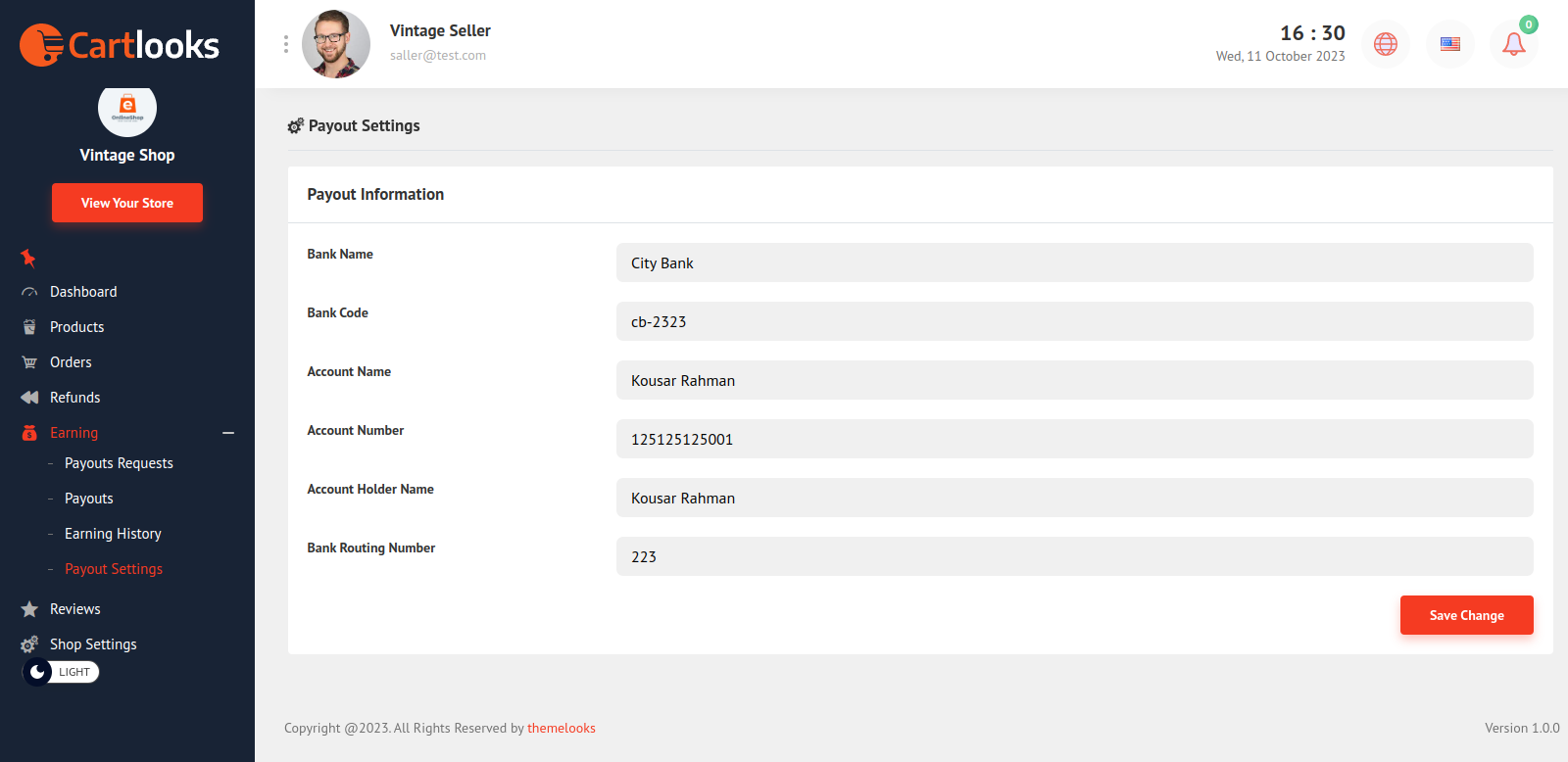
Task: Go to Products in sidebar
Action: pos(76,327)
